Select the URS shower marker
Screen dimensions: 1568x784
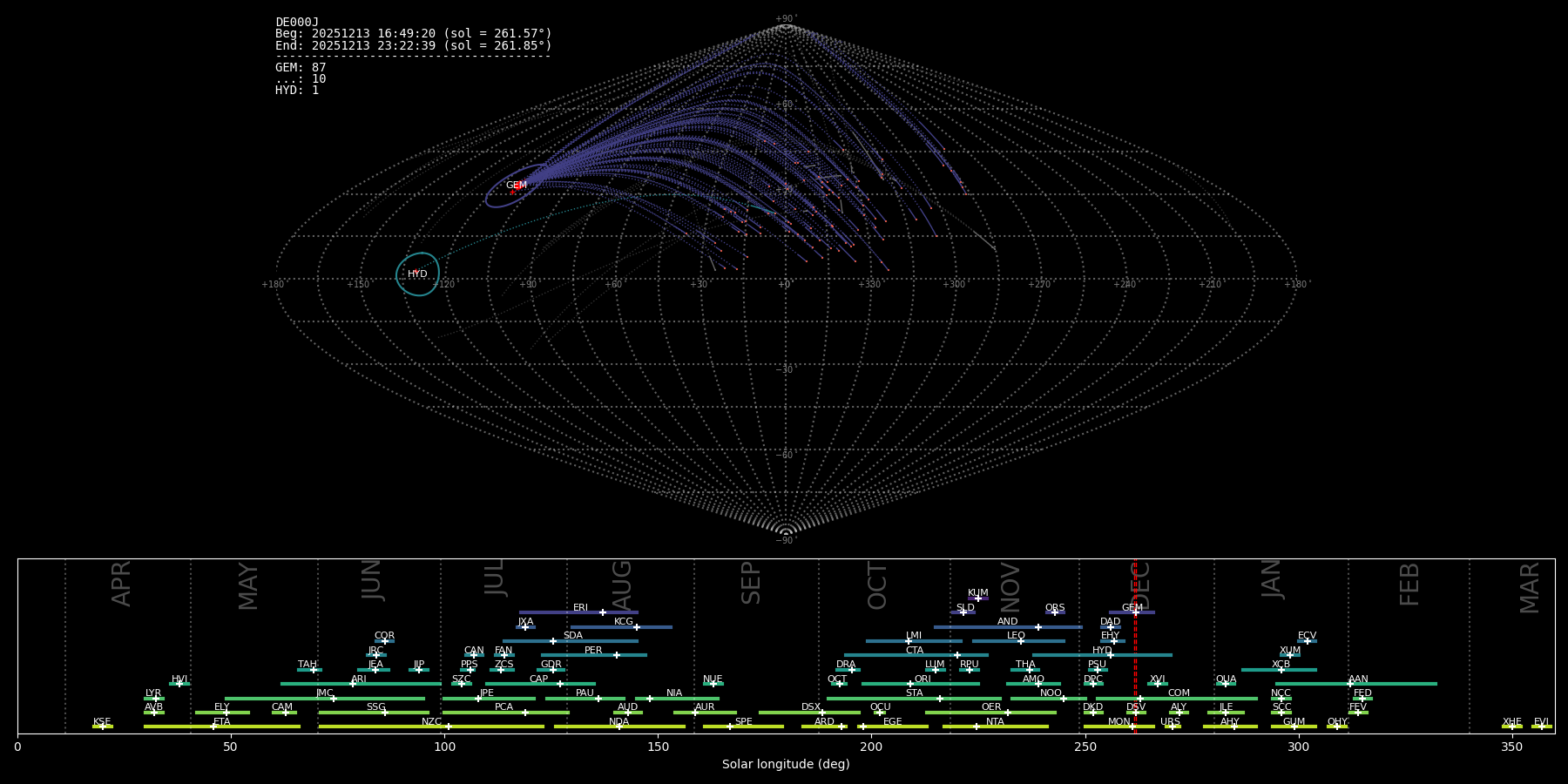pyautogui.click(x=1172, y=727)
